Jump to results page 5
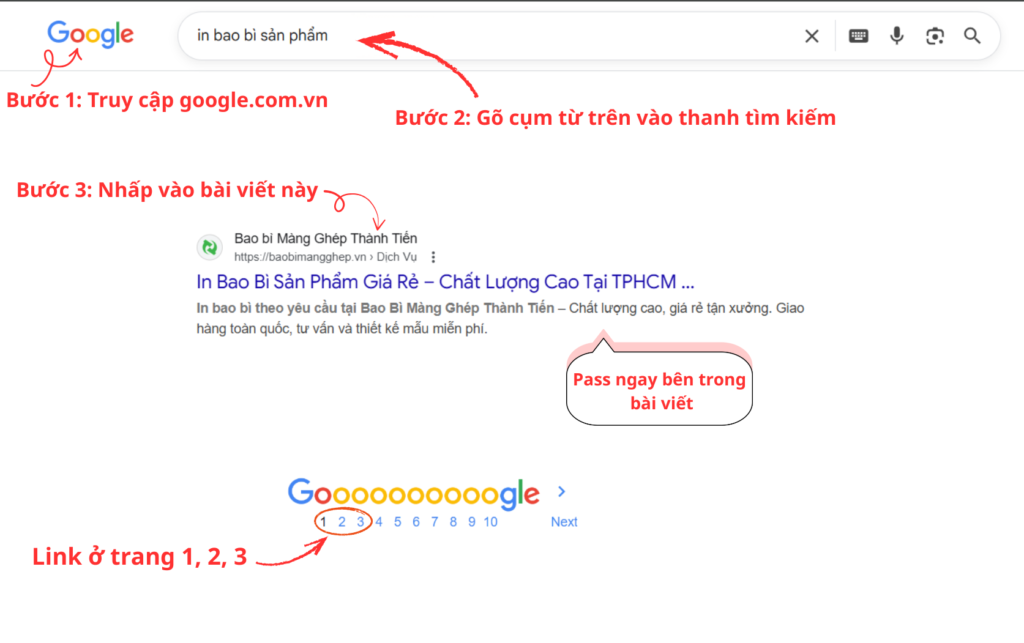 pyautogui.click(x=397, y=522)
